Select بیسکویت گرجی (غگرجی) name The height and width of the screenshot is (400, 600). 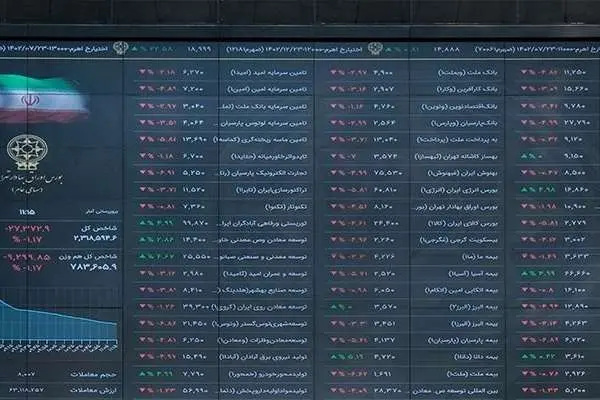tap(459, 240)
